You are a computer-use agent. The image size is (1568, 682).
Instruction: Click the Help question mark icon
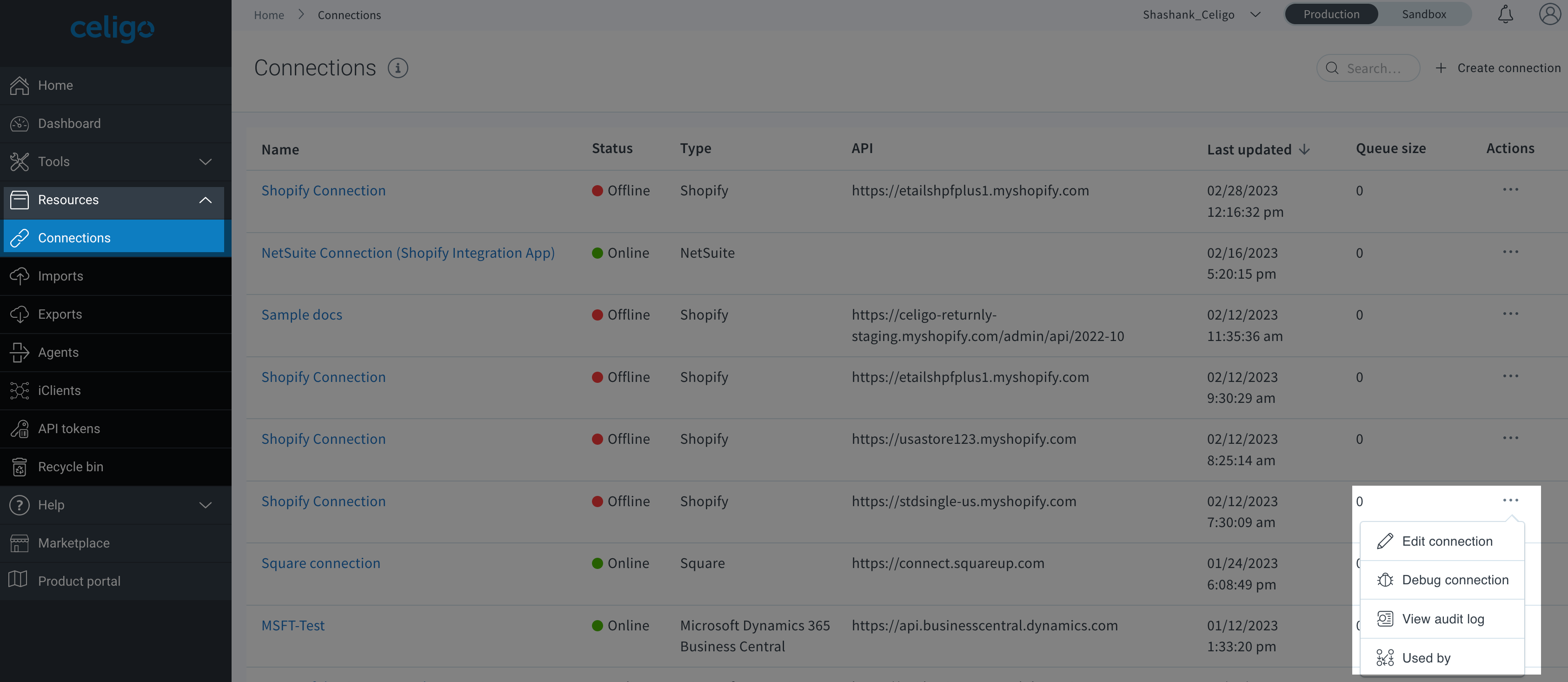coord(20,505)
